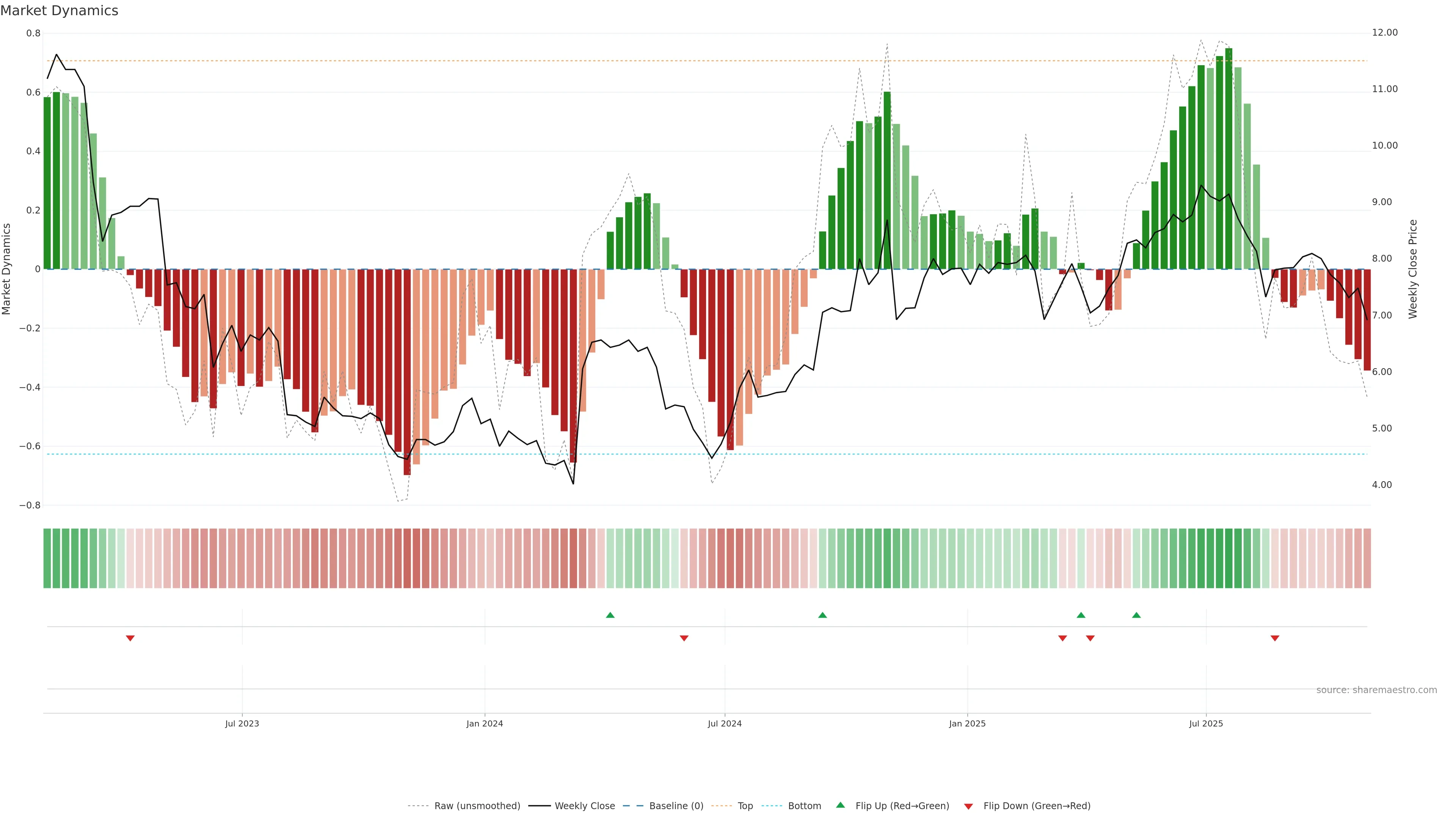1456x819 pixels.
Task: Toggle Baseline (0) legend entry
Action: click(676, 806)
